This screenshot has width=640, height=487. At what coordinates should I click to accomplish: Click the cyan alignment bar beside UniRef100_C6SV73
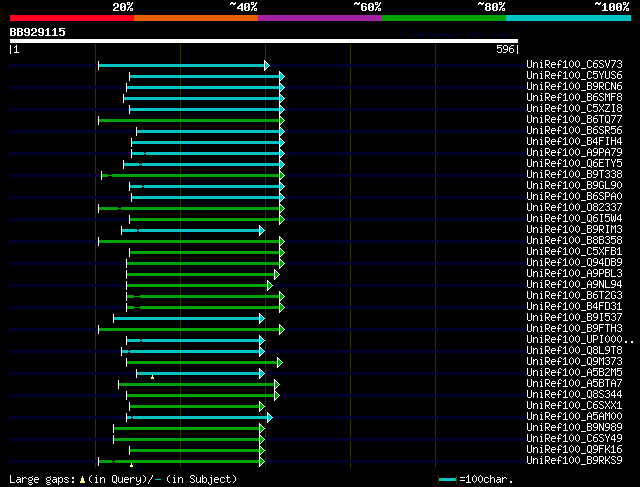(182, 65)
